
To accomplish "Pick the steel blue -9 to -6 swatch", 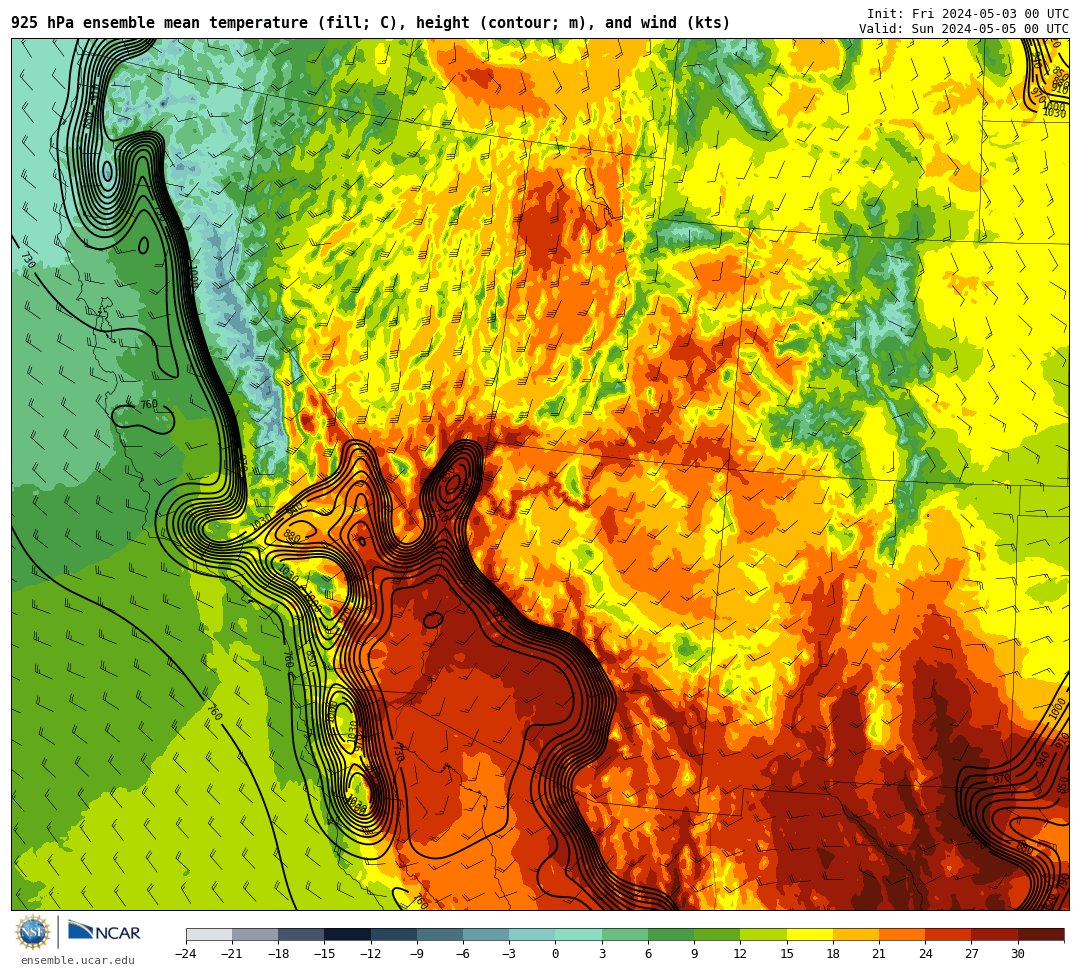I will coord(440,934).
